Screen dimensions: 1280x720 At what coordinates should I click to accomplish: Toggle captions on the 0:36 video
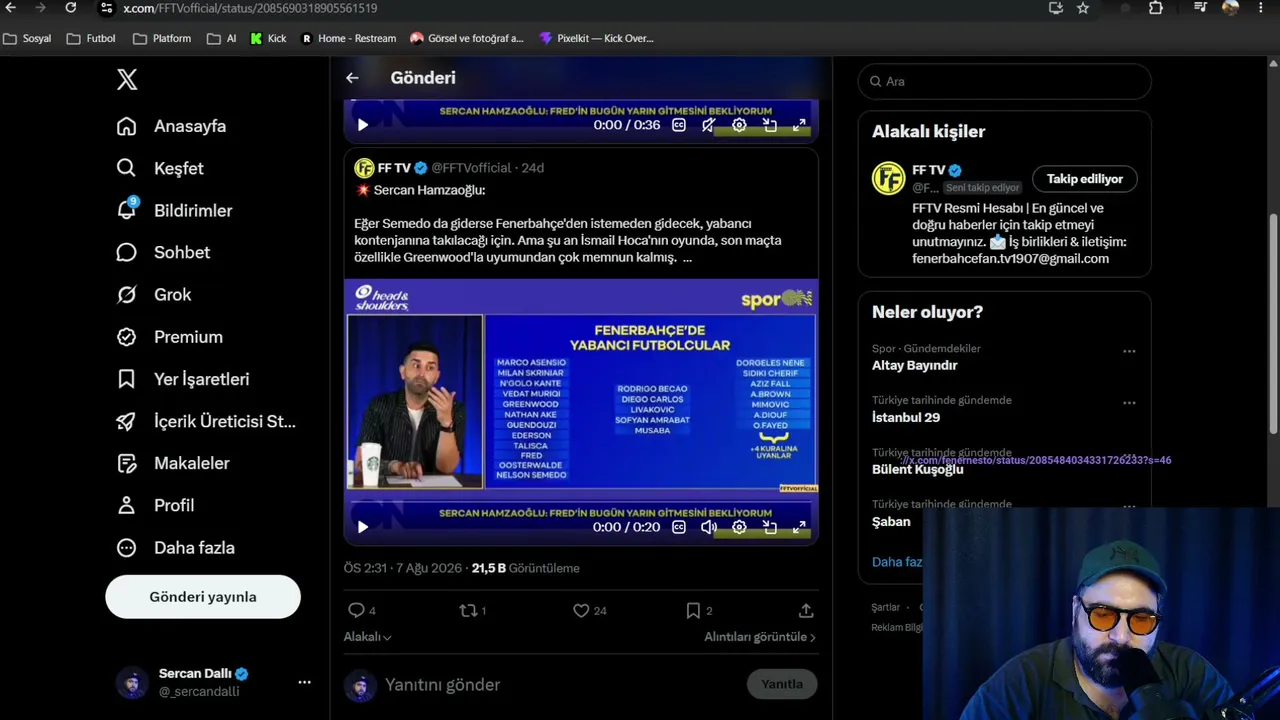679,125
